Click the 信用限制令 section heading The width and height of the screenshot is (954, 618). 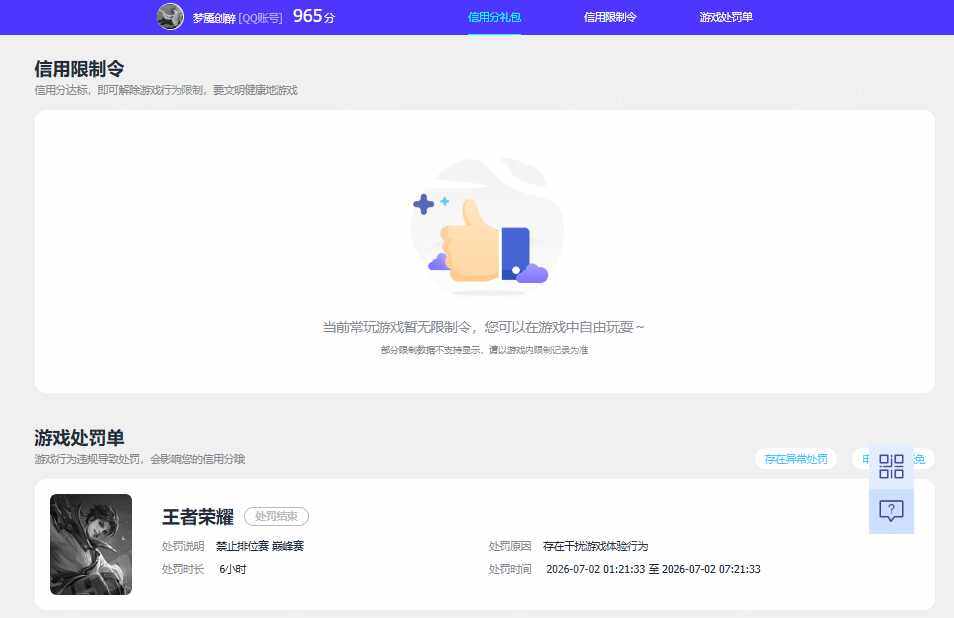79,69
